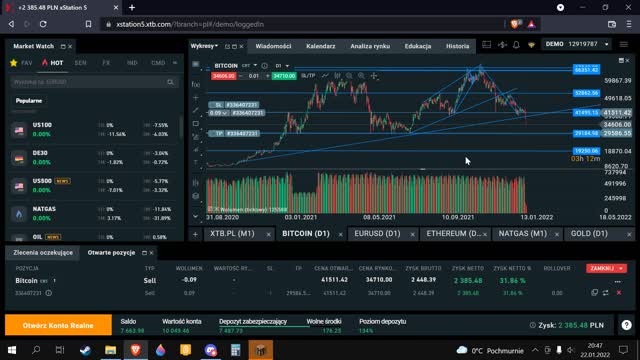640x360 pixels.
Task: Click the green buy price 34710.00
Action: pyautogui.click(x=284, y=76)
